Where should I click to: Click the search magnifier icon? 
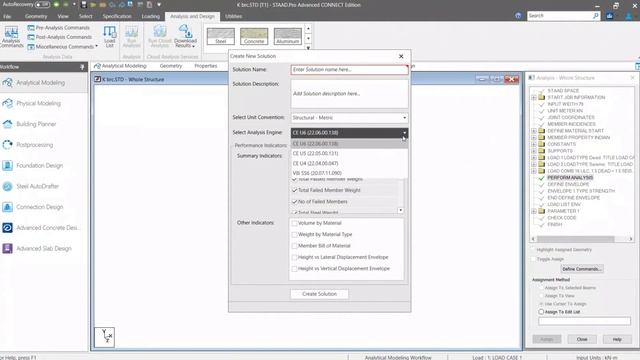[596, 16]
